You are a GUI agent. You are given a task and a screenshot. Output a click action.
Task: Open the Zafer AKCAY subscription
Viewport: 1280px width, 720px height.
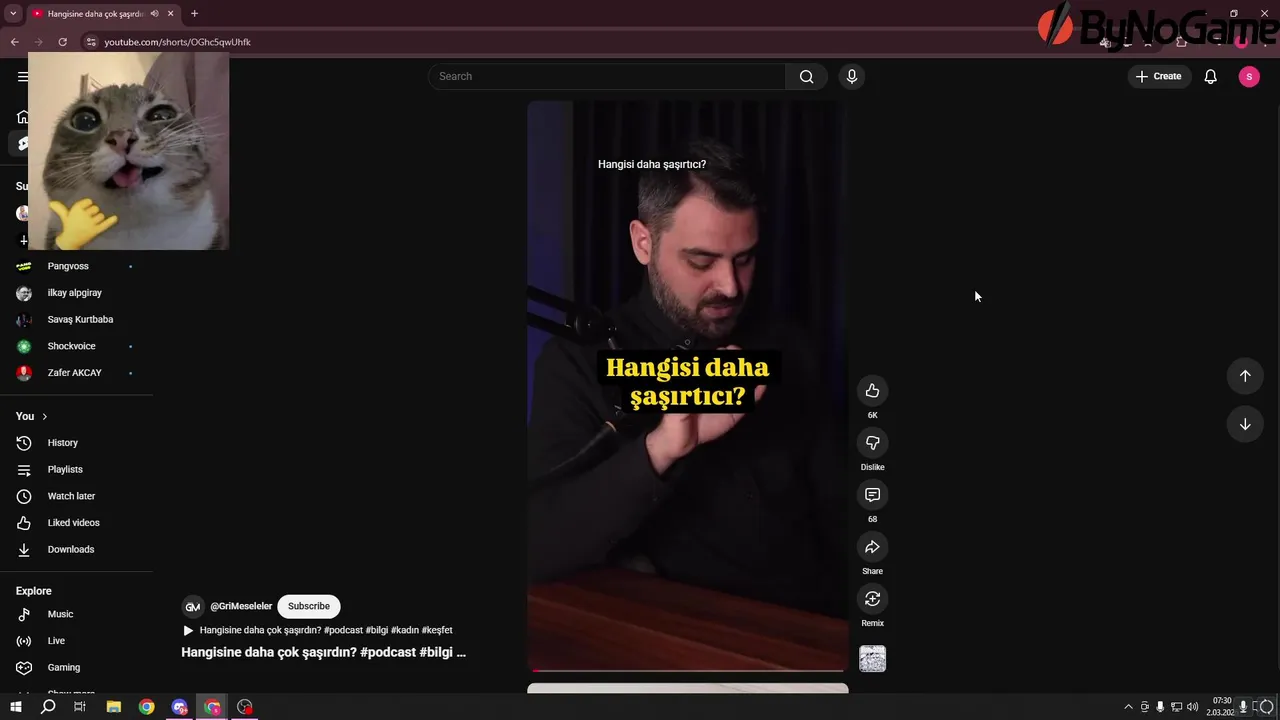pos(76,373)
